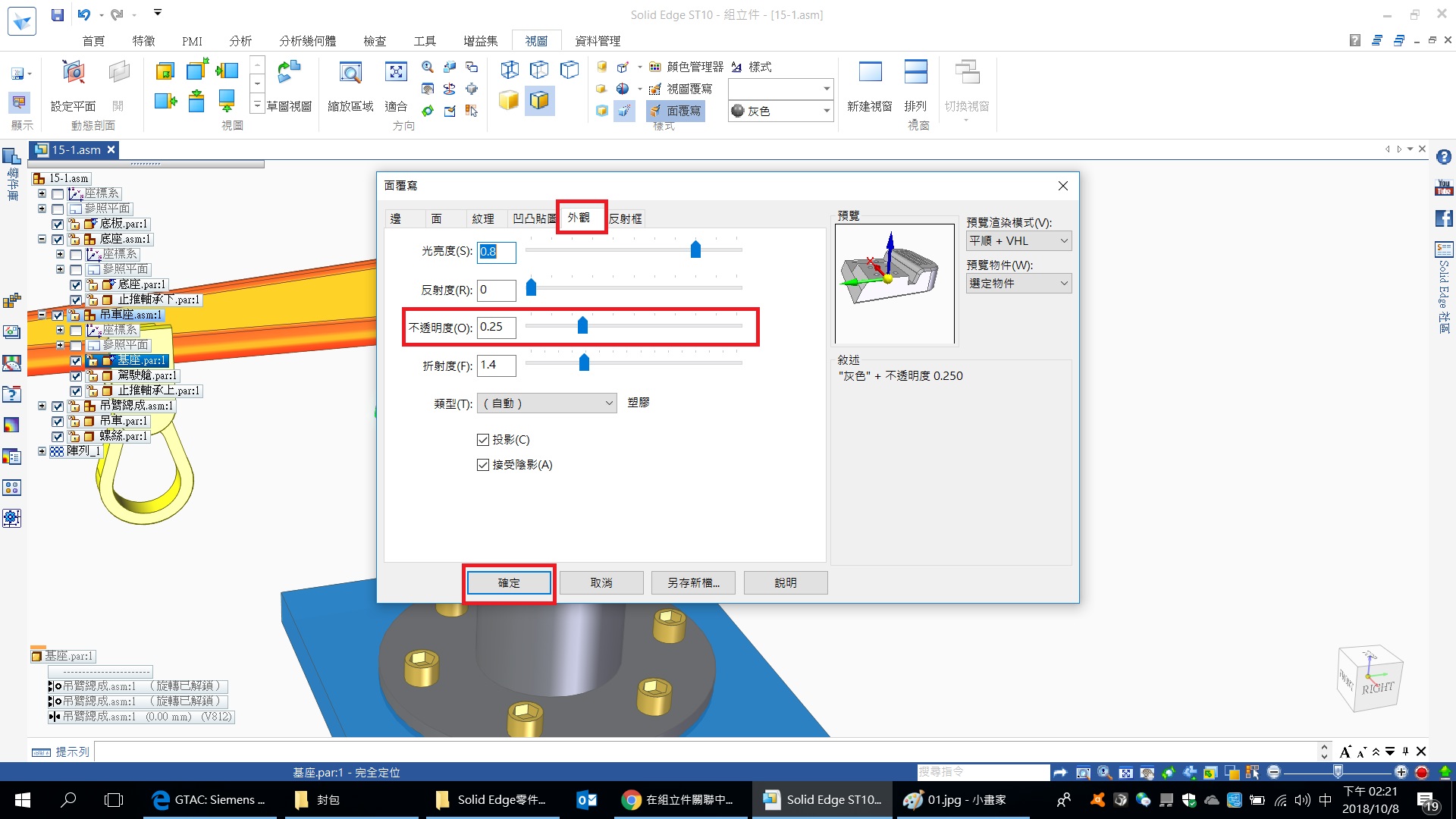Click the help question mark in right sidebar
This screenshot has width=1456, height=819.
coord(1444,157)
